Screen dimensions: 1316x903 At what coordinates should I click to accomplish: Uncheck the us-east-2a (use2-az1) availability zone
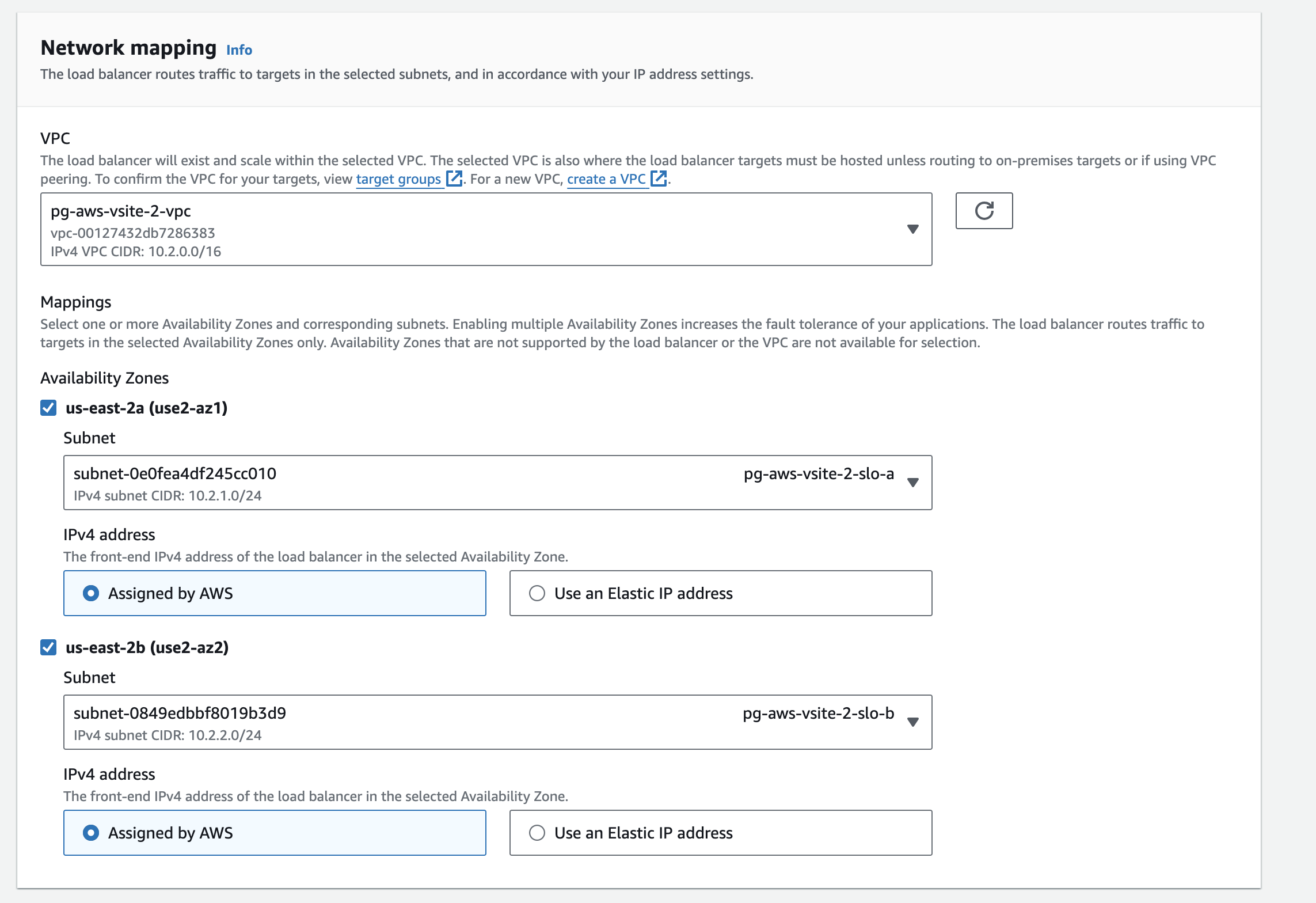(x=48, y=408)
